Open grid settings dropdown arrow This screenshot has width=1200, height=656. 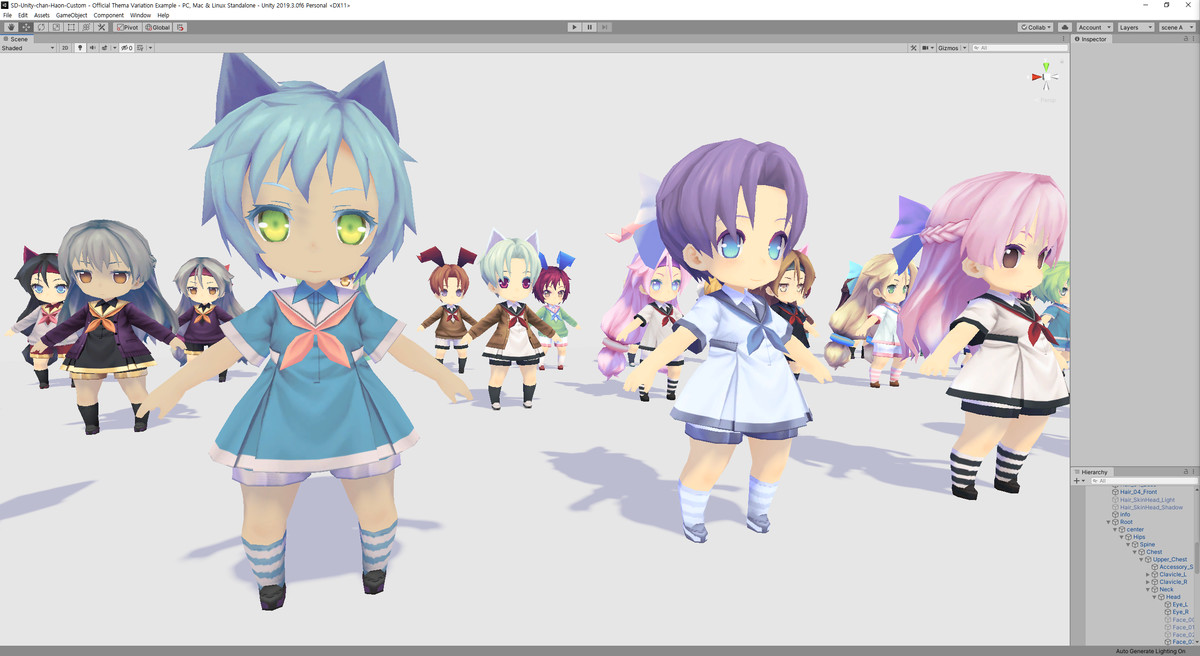tap(150, 48)
